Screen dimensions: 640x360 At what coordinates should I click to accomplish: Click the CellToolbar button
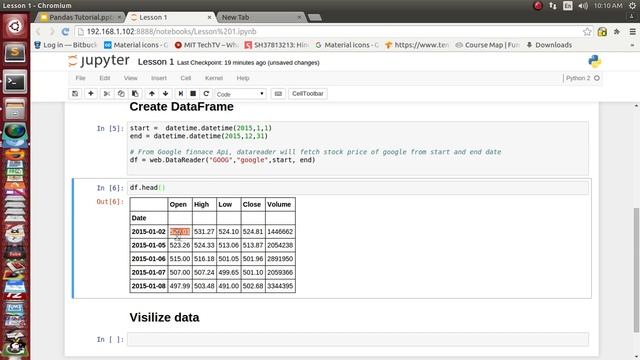307,93
